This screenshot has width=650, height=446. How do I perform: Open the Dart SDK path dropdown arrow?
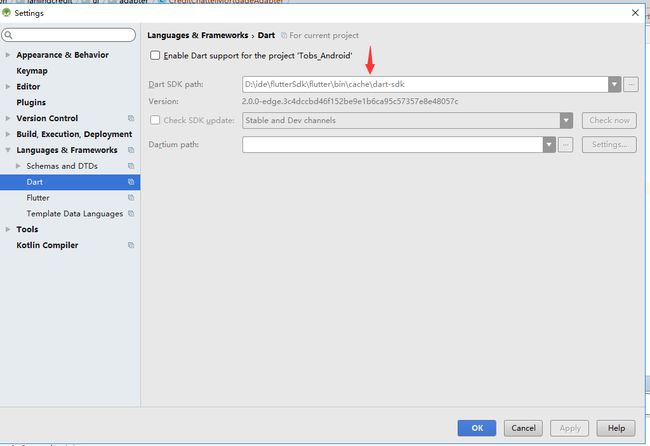coord(614,85)
